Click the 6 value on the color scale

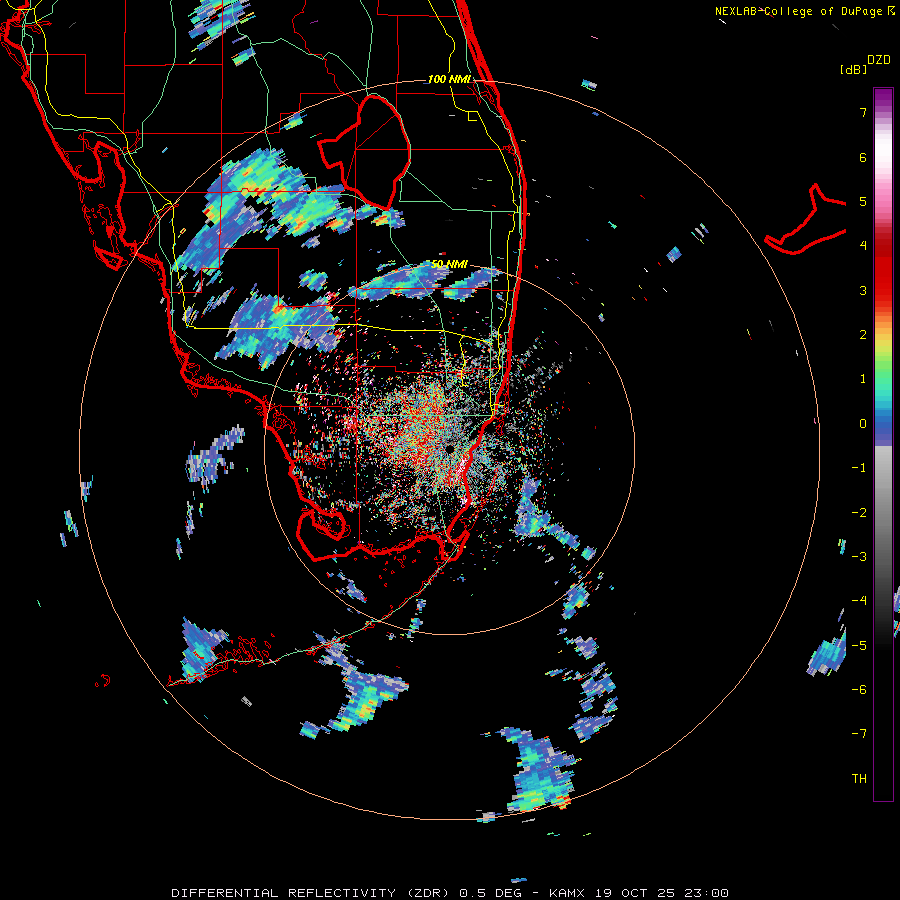point(863,157)
